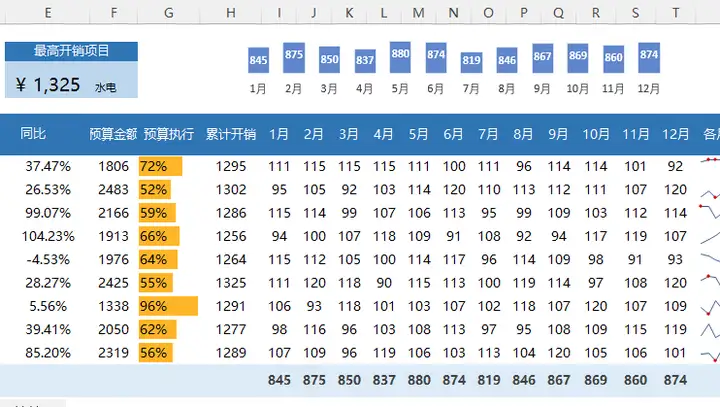Select the column G header letter
Viewport: 720px width, 407px height.
point(167,12)
